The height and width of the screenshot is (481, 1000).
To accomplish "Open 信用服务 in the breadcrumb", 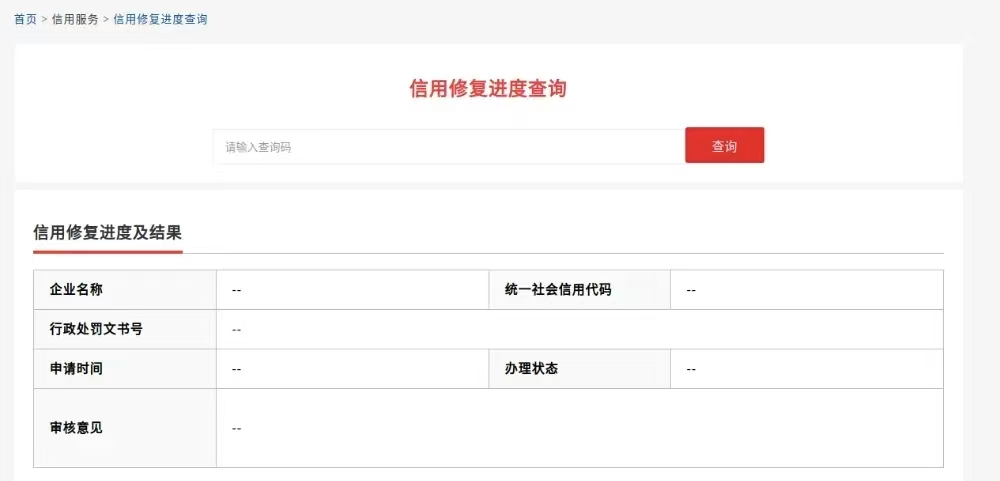I will click(75, 19).
